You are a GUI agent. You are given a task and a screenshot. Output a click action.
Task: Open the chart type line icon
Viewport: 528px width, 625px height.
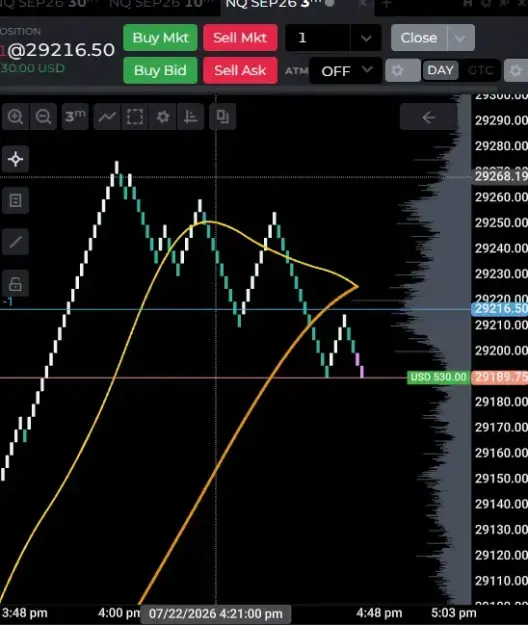point(107,117)
